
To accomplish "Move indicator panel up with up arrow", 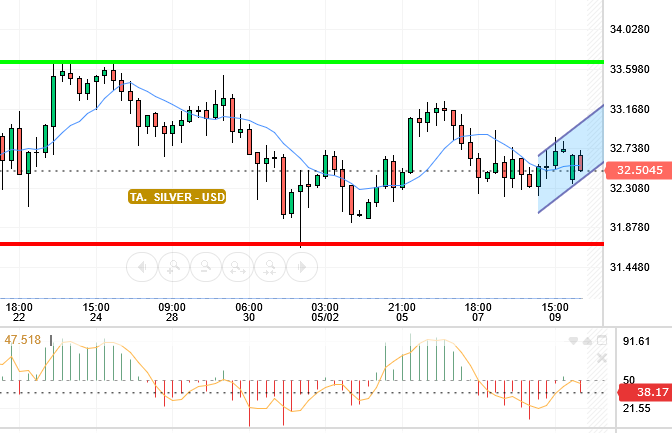I will 588,341.
